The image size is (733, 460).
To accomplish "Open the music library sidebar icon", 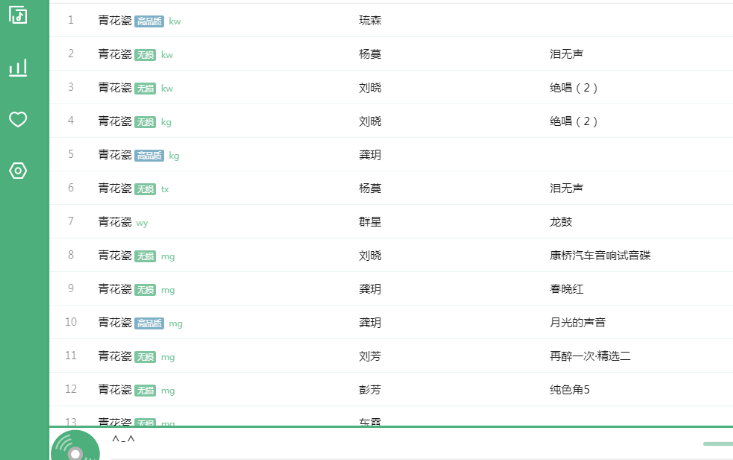I will (x=18, y=15).
